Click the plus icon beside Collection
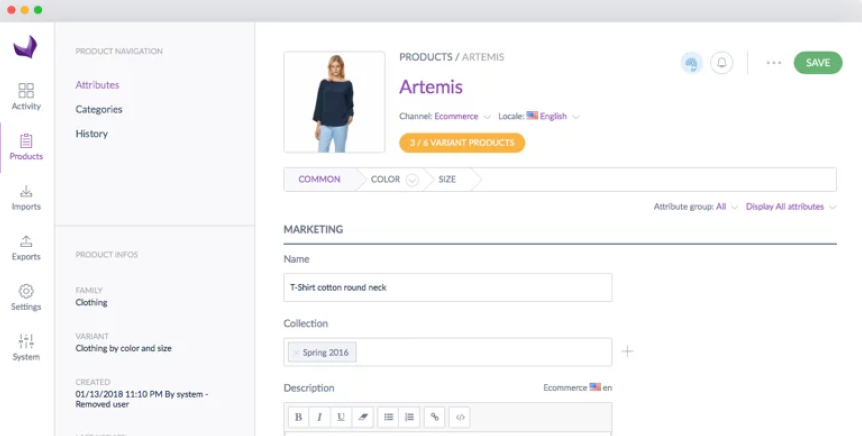The height and width of the screenshot is (436, 862). tap(627, 351)
